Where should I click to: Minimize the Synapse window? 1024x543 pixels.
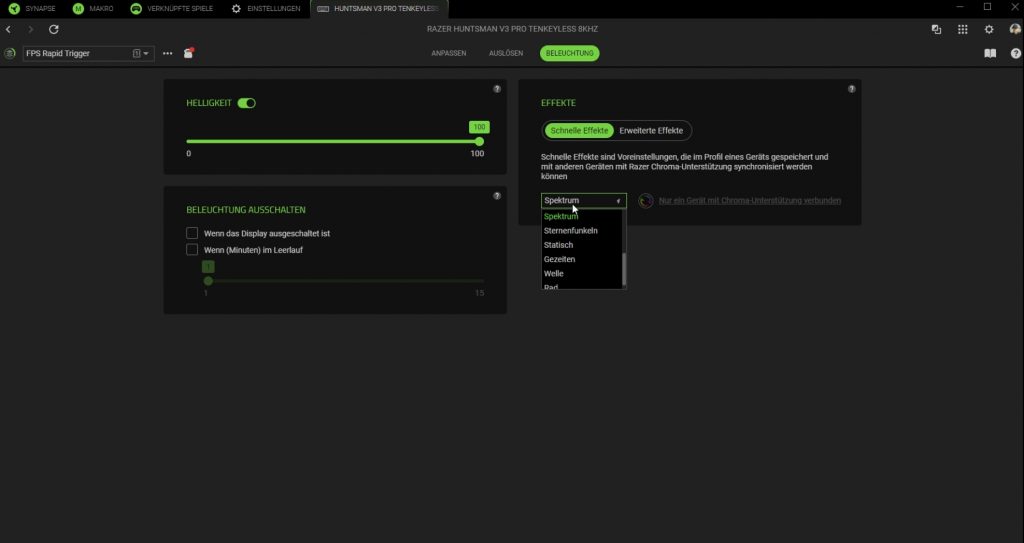pos(960,7)
